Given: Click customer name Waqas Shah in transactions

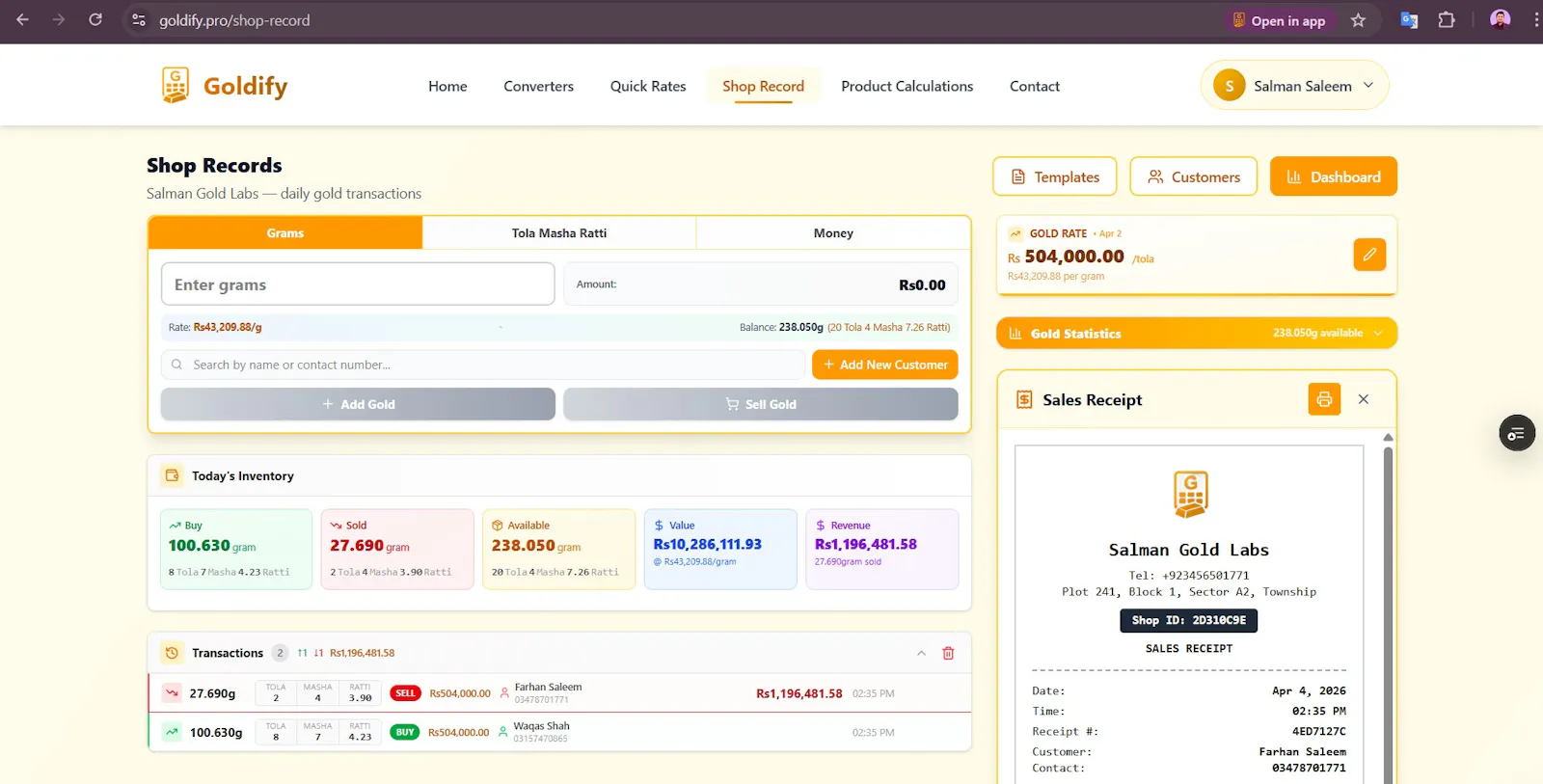Looking at the screenshot, I should [541, 725].
